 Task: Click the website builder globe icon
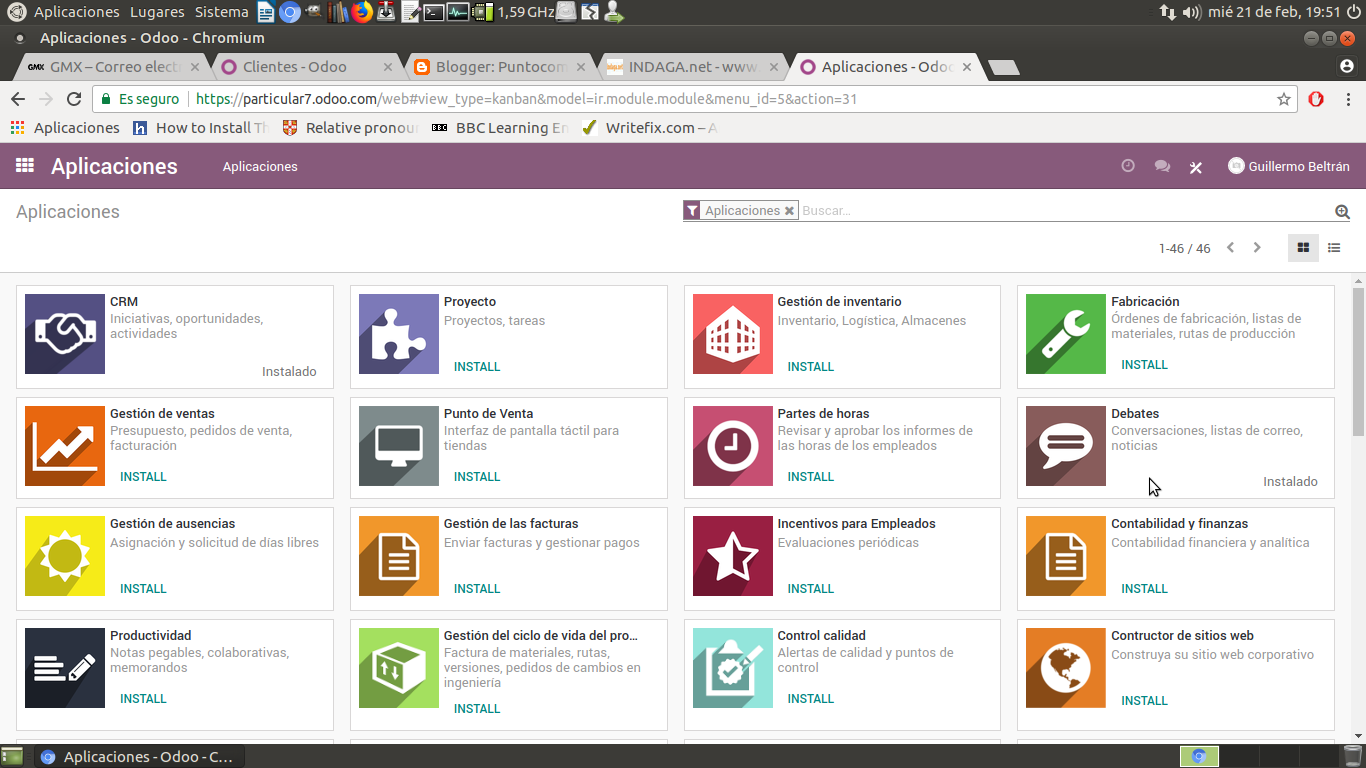coord(1066,668)
